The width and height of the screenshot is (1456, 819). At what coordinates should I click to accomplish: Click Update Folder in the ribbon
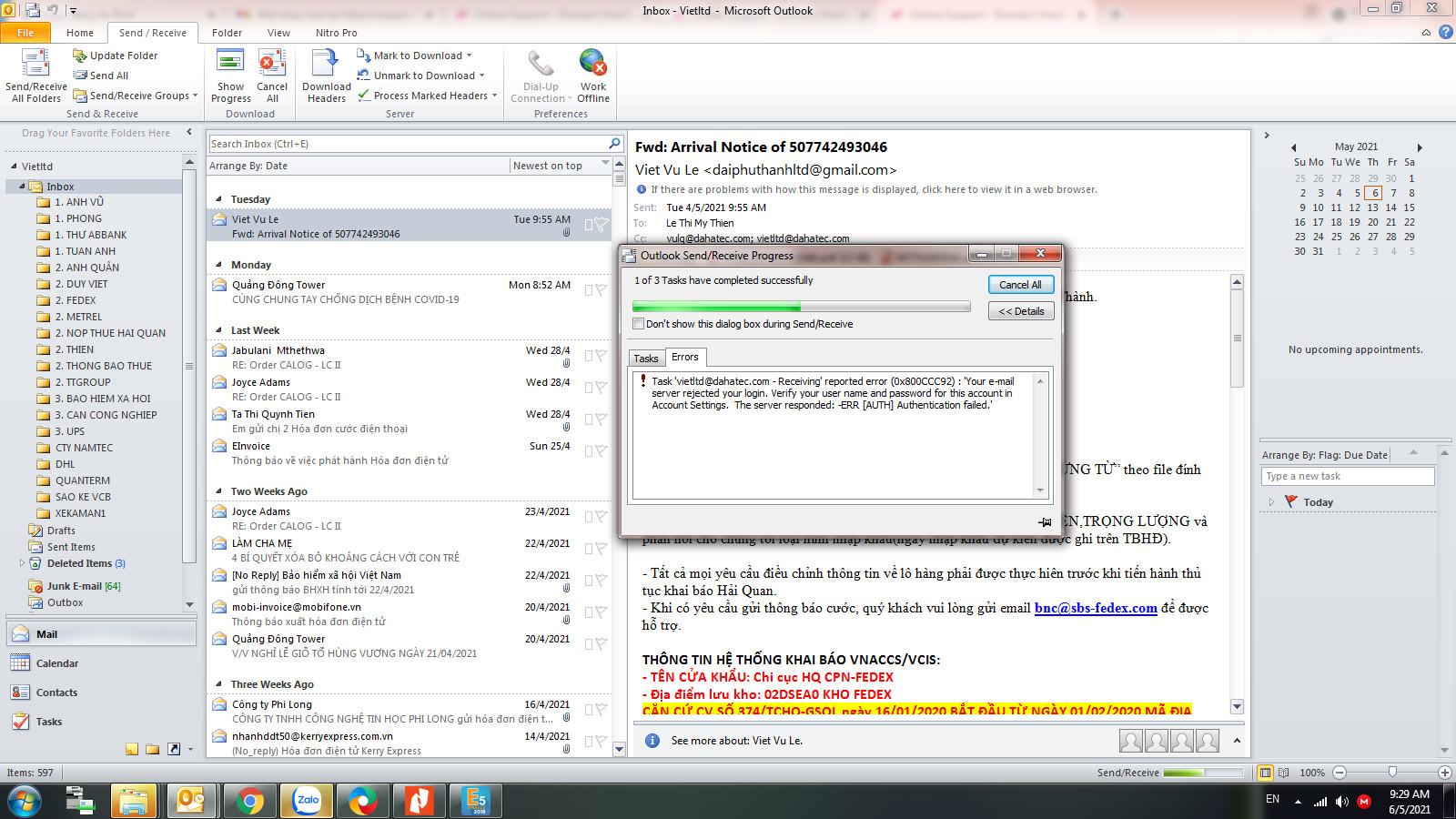[116, 56]
